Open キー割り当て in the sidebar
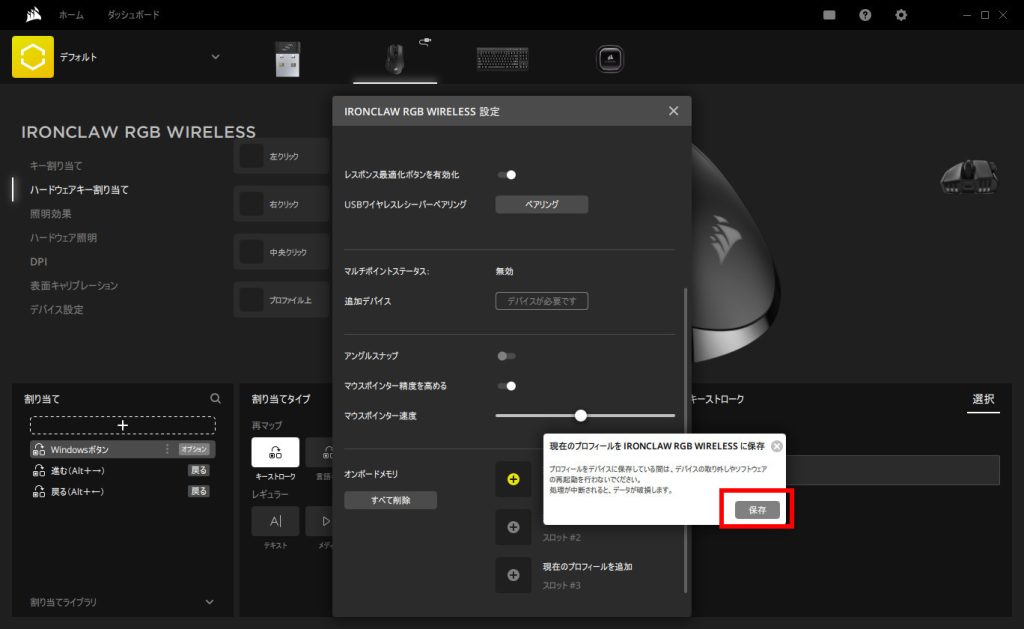Viewport: 1024px width, 629px height. [56, 166]
